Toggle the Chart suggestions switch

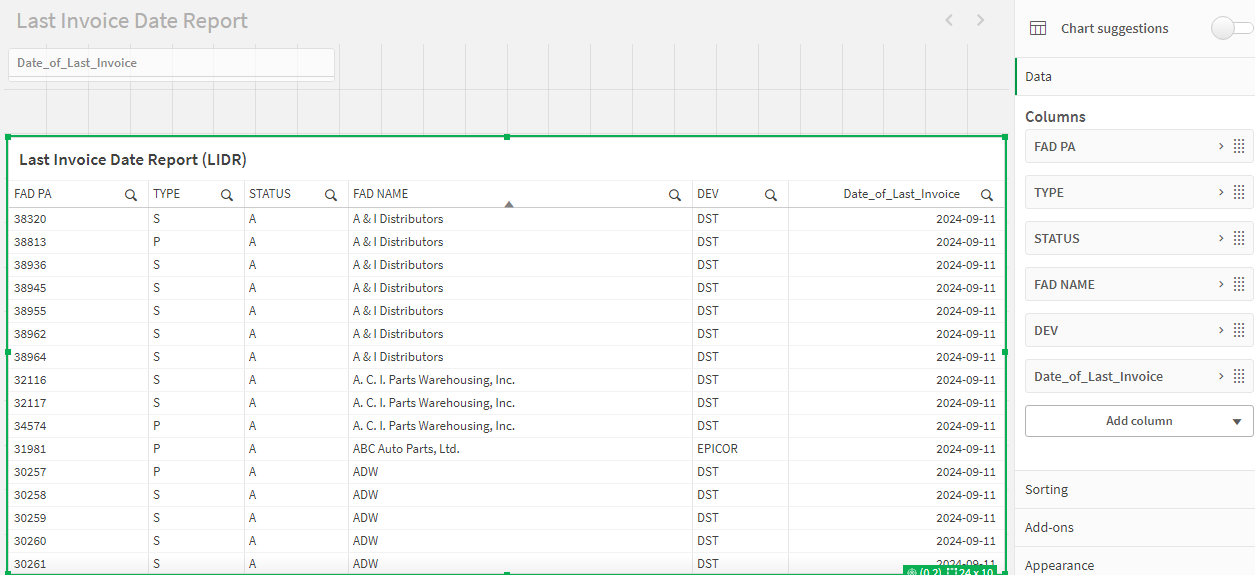pos(1231,28)
